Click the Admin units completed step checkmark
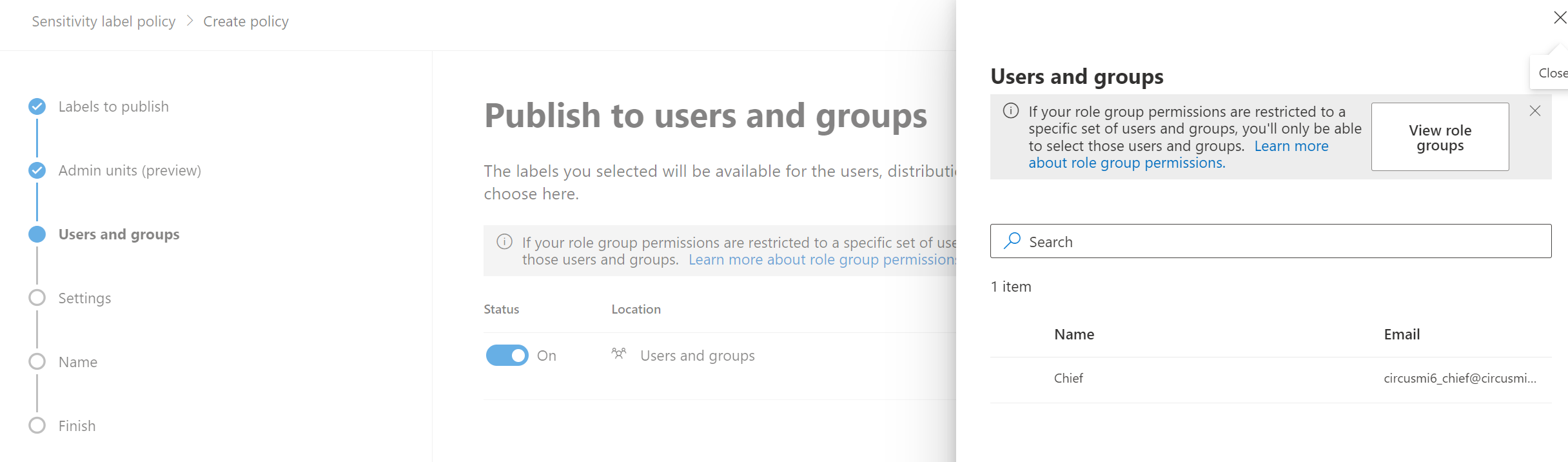This screenshot has height=462, width=1568. 37,170
